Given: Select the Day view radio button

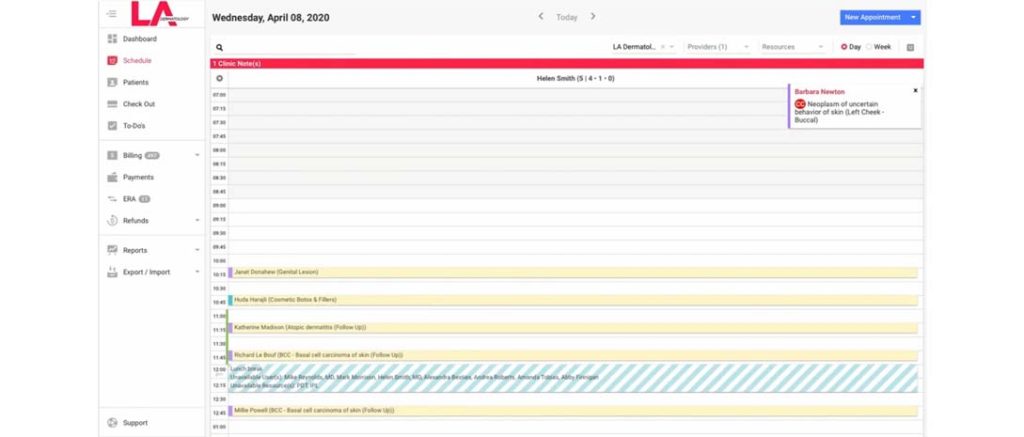Looking at the screenshot, I should click(x=844, y=47).
